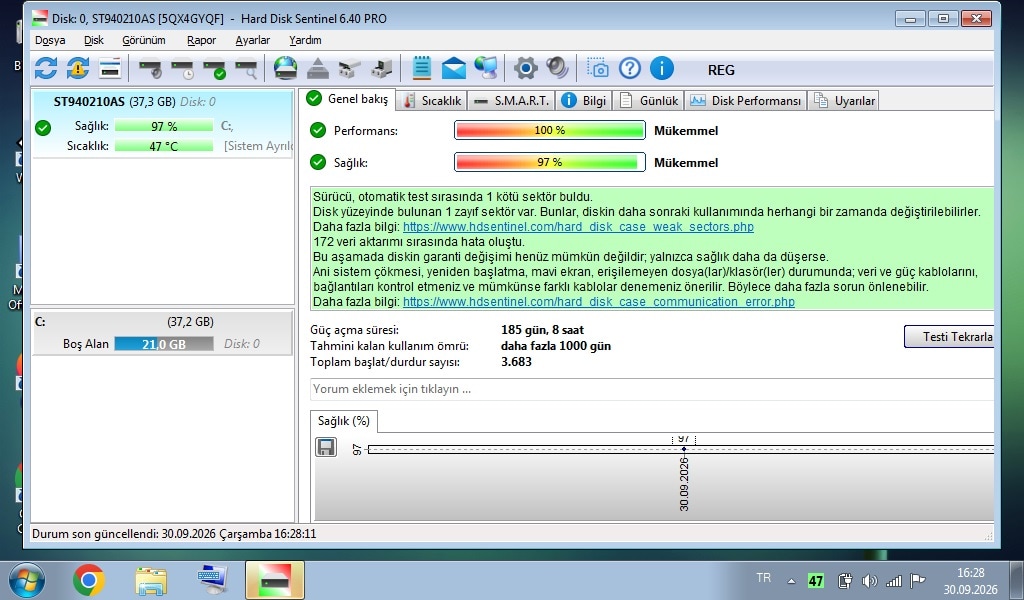Click the volume speaker tray icon
The height and width of the screenshot is (600, 1024).
tap(869, 581)
